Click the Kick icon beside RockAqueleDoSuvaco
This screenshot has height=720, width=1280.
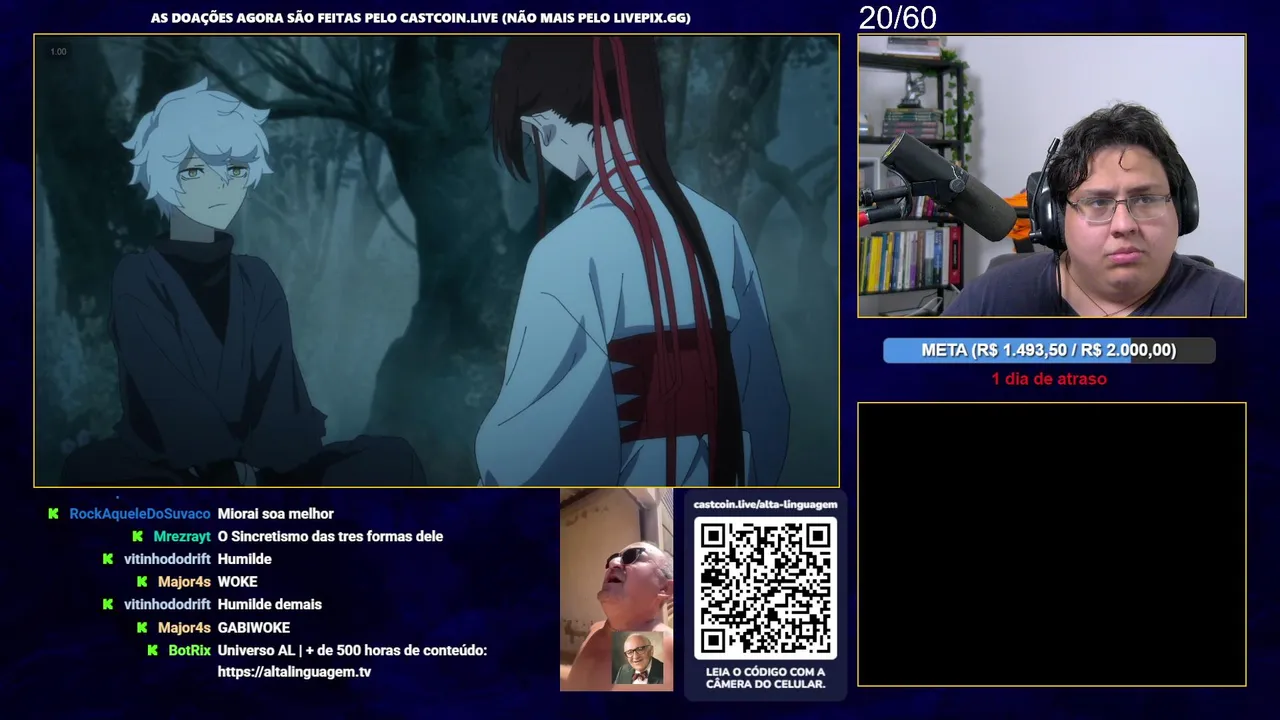pos(54,514)
